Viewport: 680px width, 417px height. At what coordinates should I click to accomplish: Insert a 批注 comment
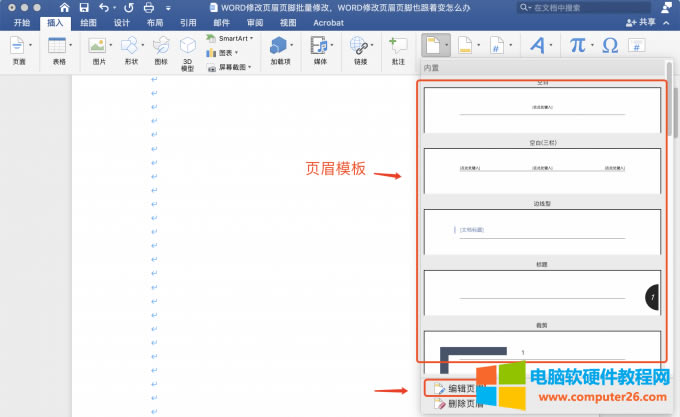[398, 50]
